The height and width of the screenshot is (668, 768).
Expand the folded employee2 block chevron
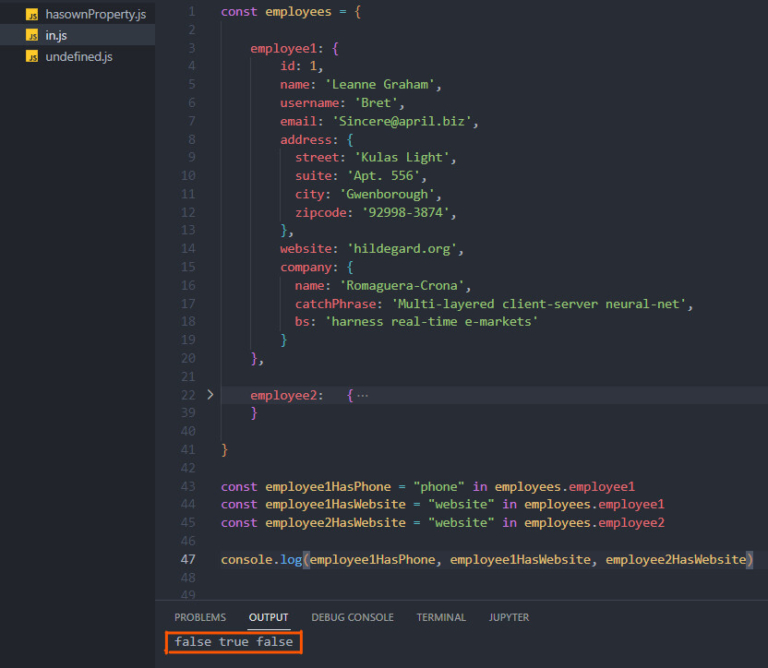(x=210, y=395)
